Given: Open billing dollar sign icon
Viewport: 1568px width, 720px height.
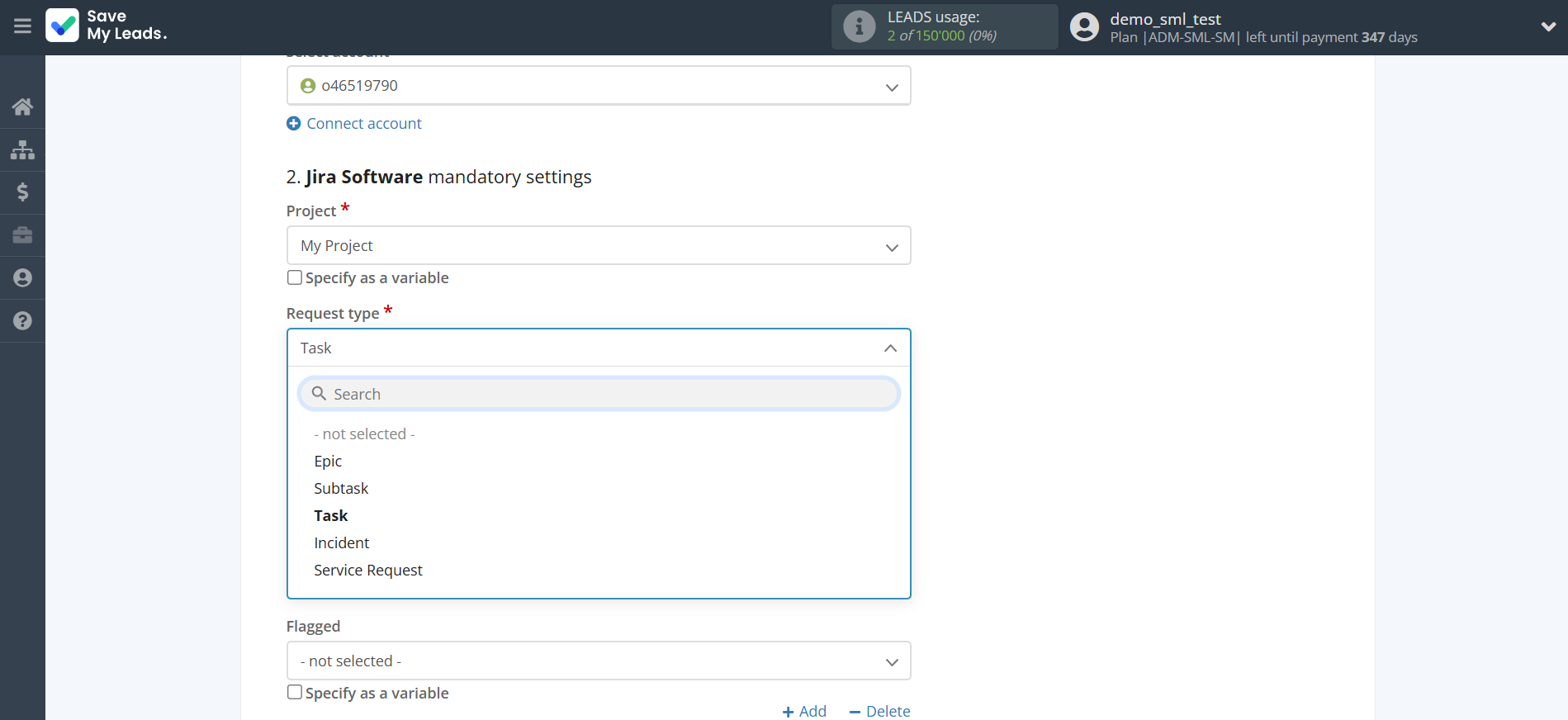Looking at the screenshot, I should point(22,192).
